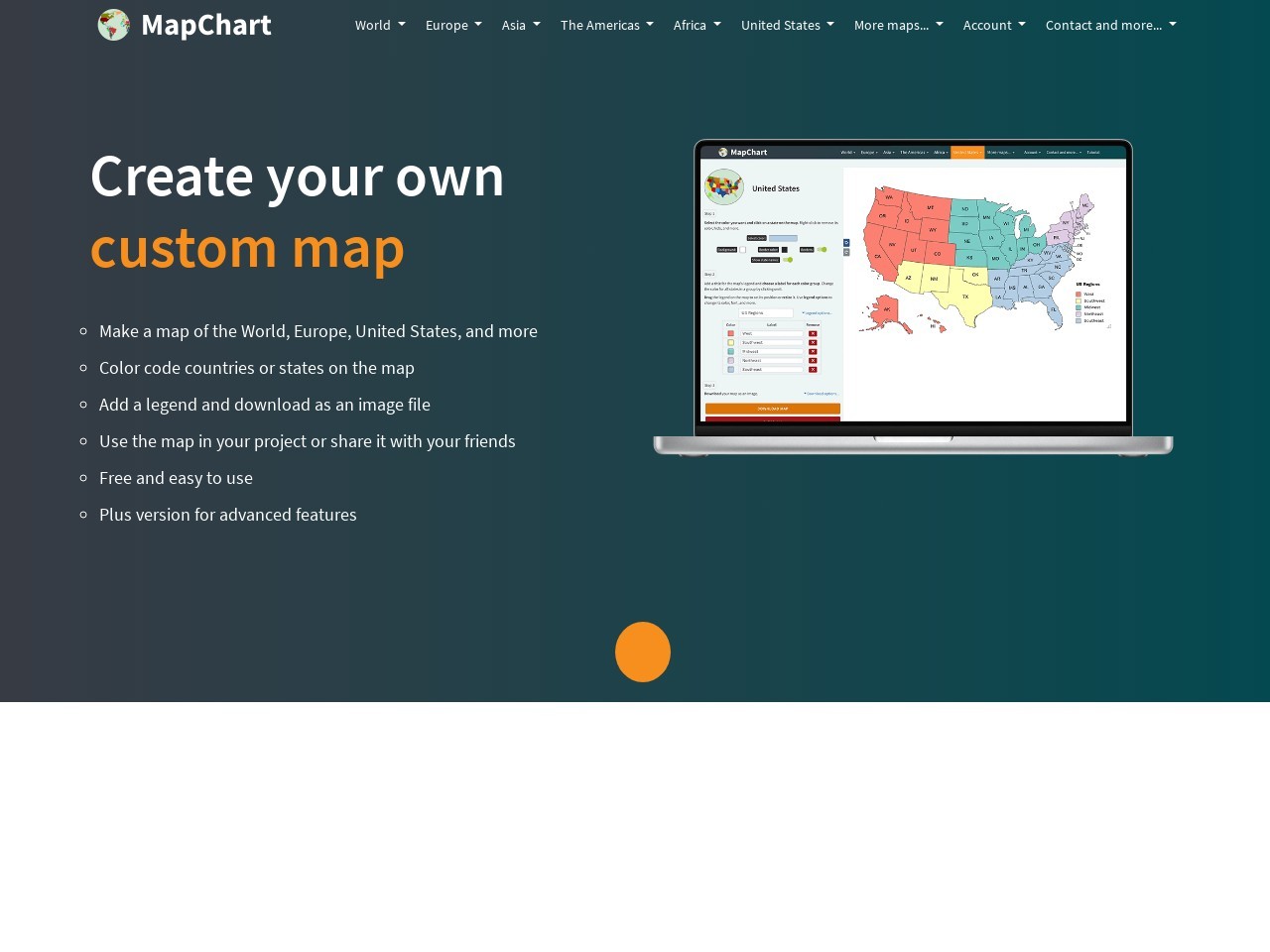The image size is (1270, 952).
Task: Click the orange 'custom map' heading text
Action: pyautogui.click(x=247, y=247)
